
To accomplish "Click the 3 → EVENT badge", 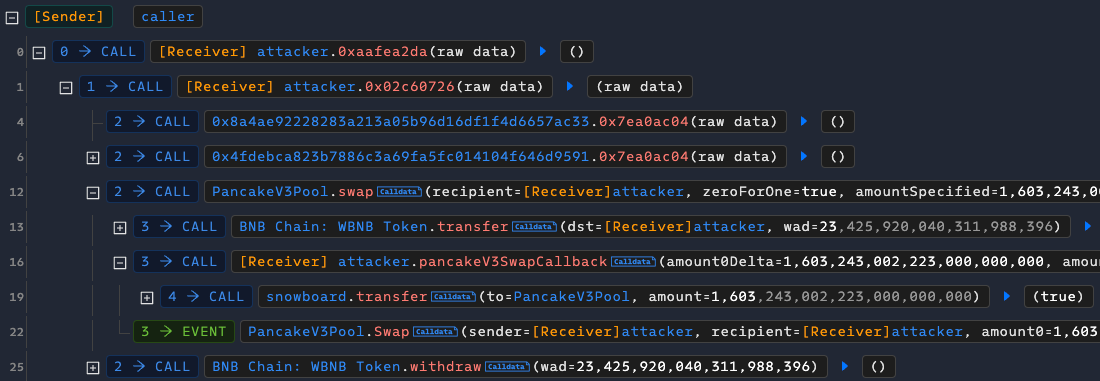I will click(x=184, y=332).
